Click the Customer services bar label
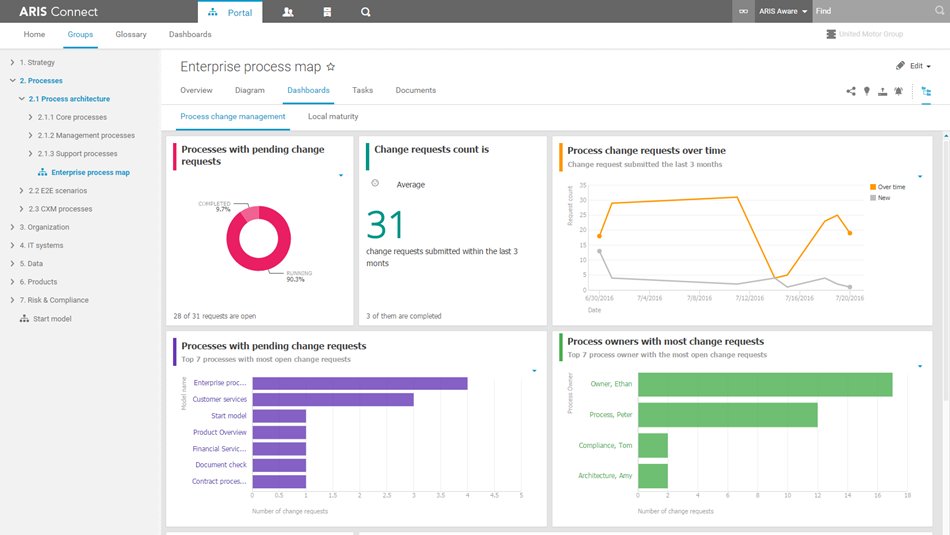The height and width of the screenshot is (535, 950). tap(219, 399)
